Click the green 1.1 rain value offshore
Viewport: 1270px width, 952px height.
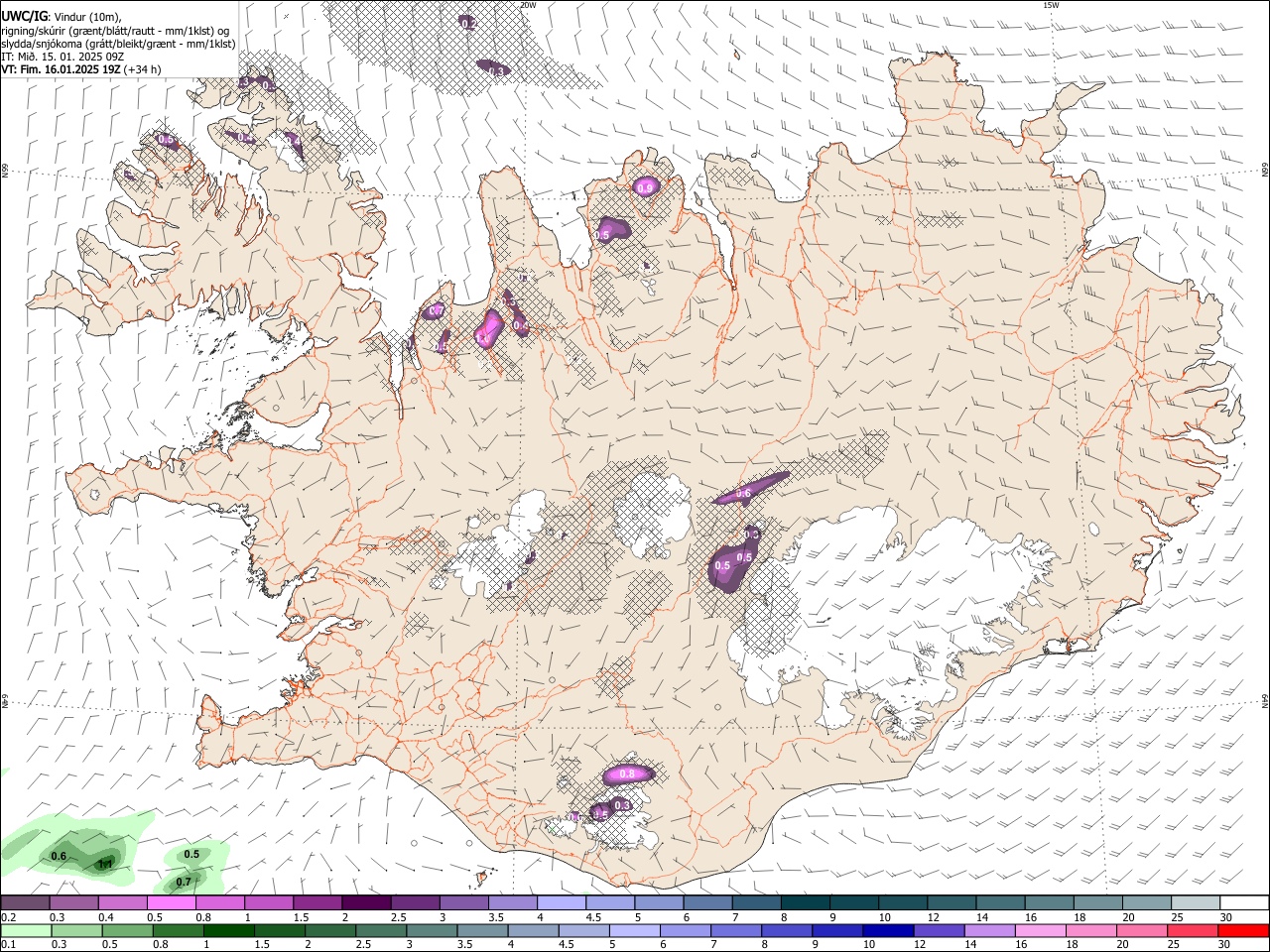[x=104, y=865]
